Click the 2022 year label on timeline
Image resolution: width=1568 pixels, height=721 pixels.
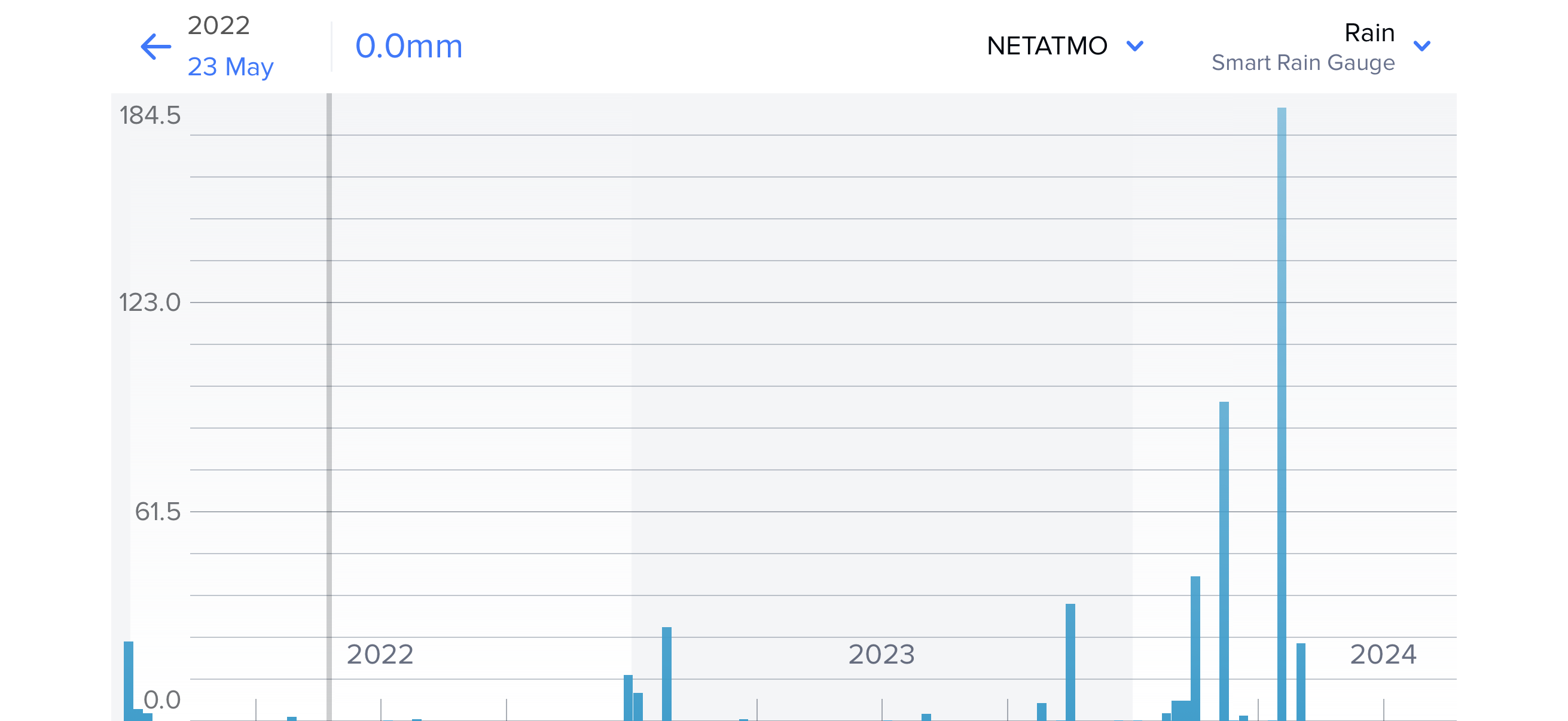pyautogui.click(x=380, y=655)
